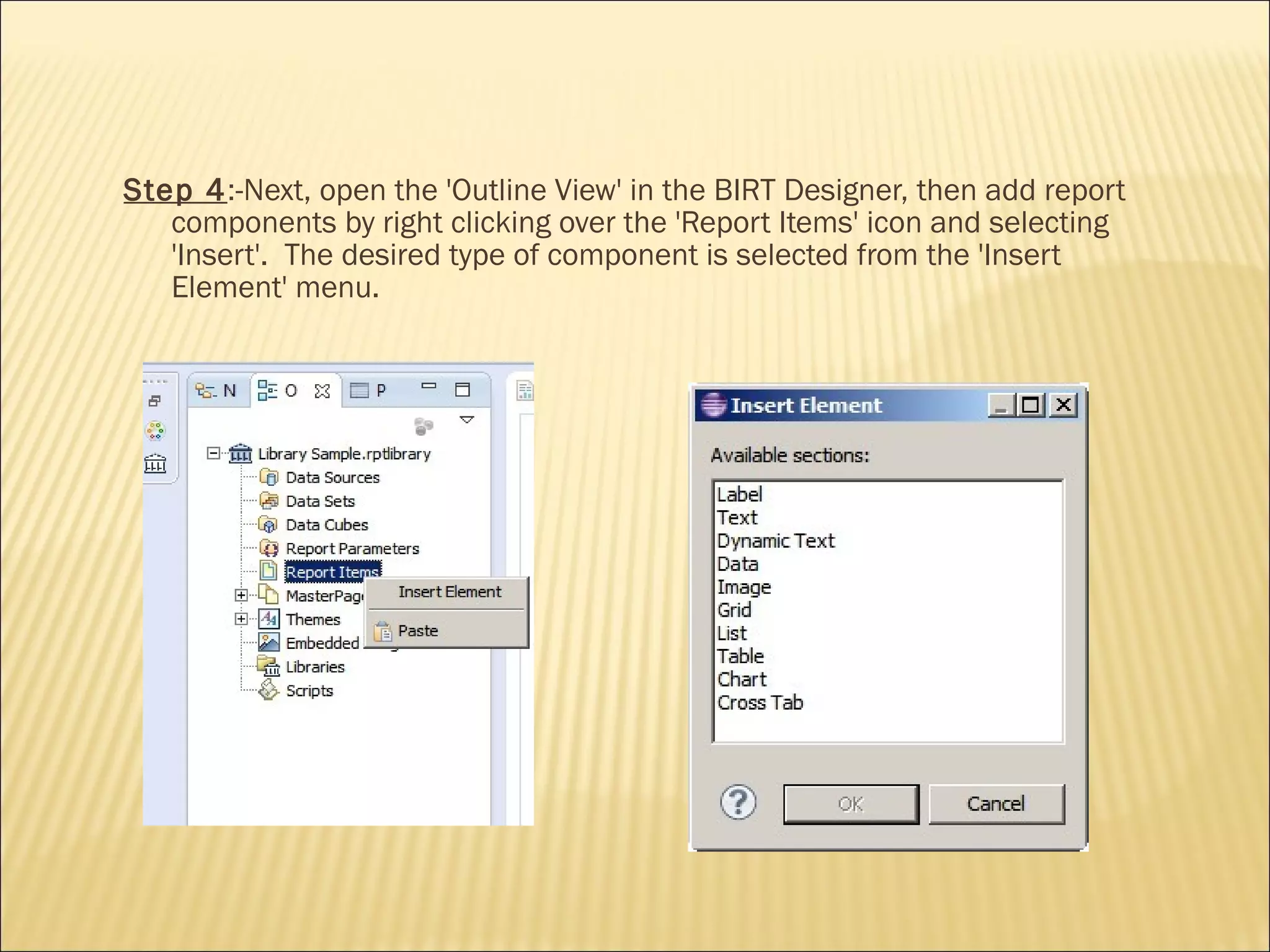Image resolution: width=1270 pixels, height=952 pixels.
Task: Collapse the Library Sample.rptlibrary node
Action: [x=213, y=454]
